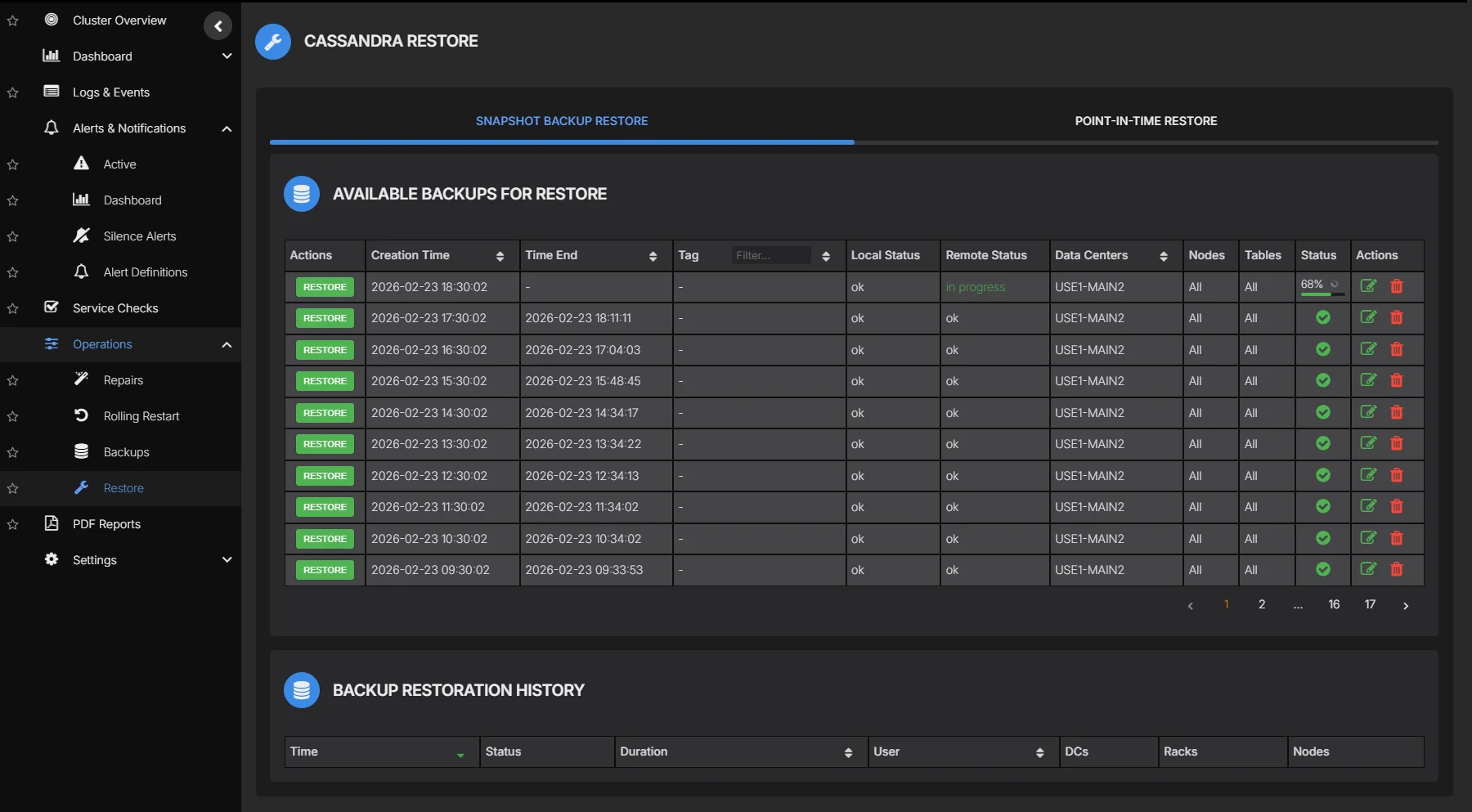Collapse the Alerts & Notifications section
The width and height of the screenshot is (1472, 812).
point(227,128)
